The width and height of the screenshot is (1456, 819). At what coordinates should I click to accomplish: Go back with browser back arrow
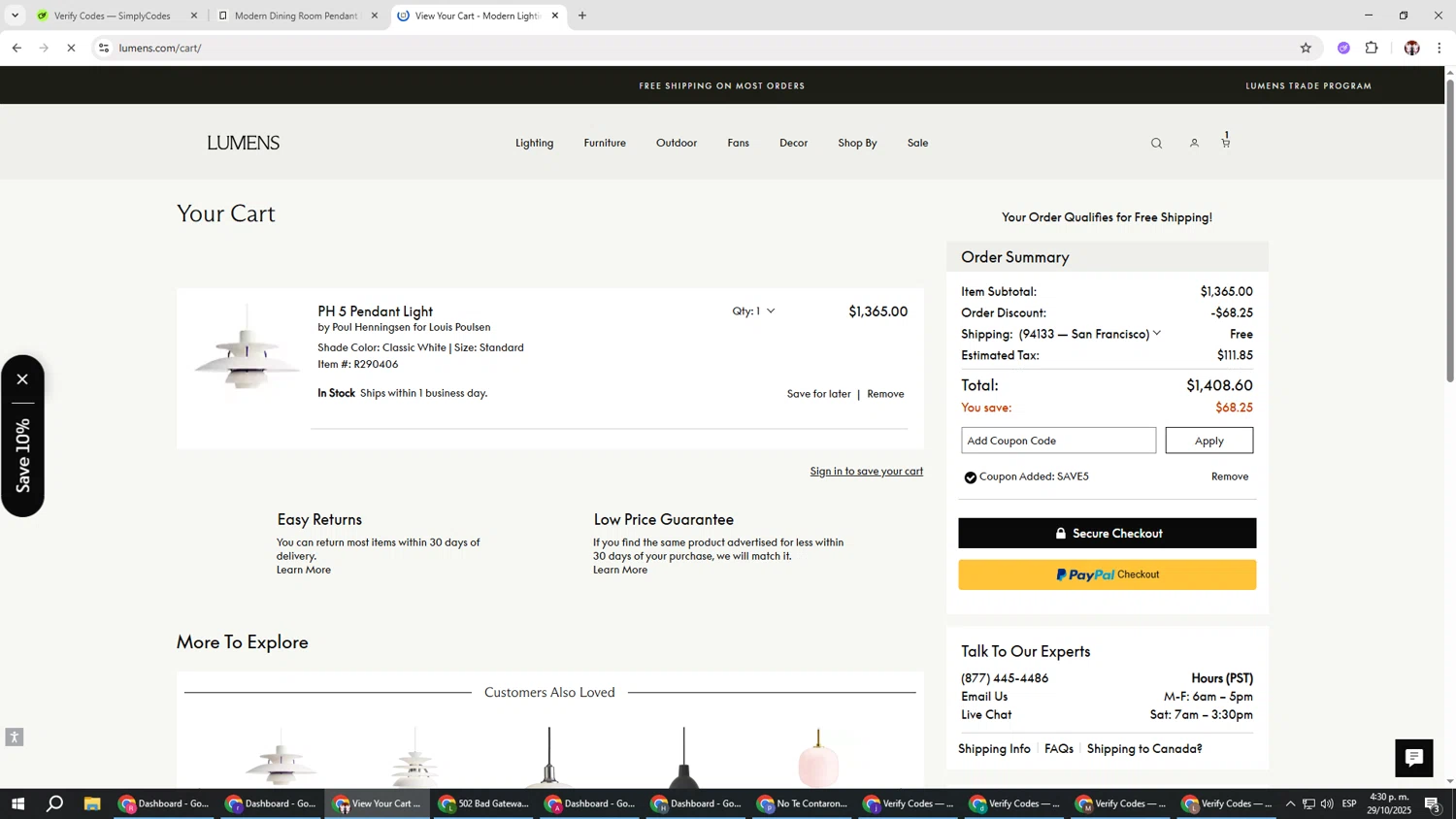(x=17, y=48)
